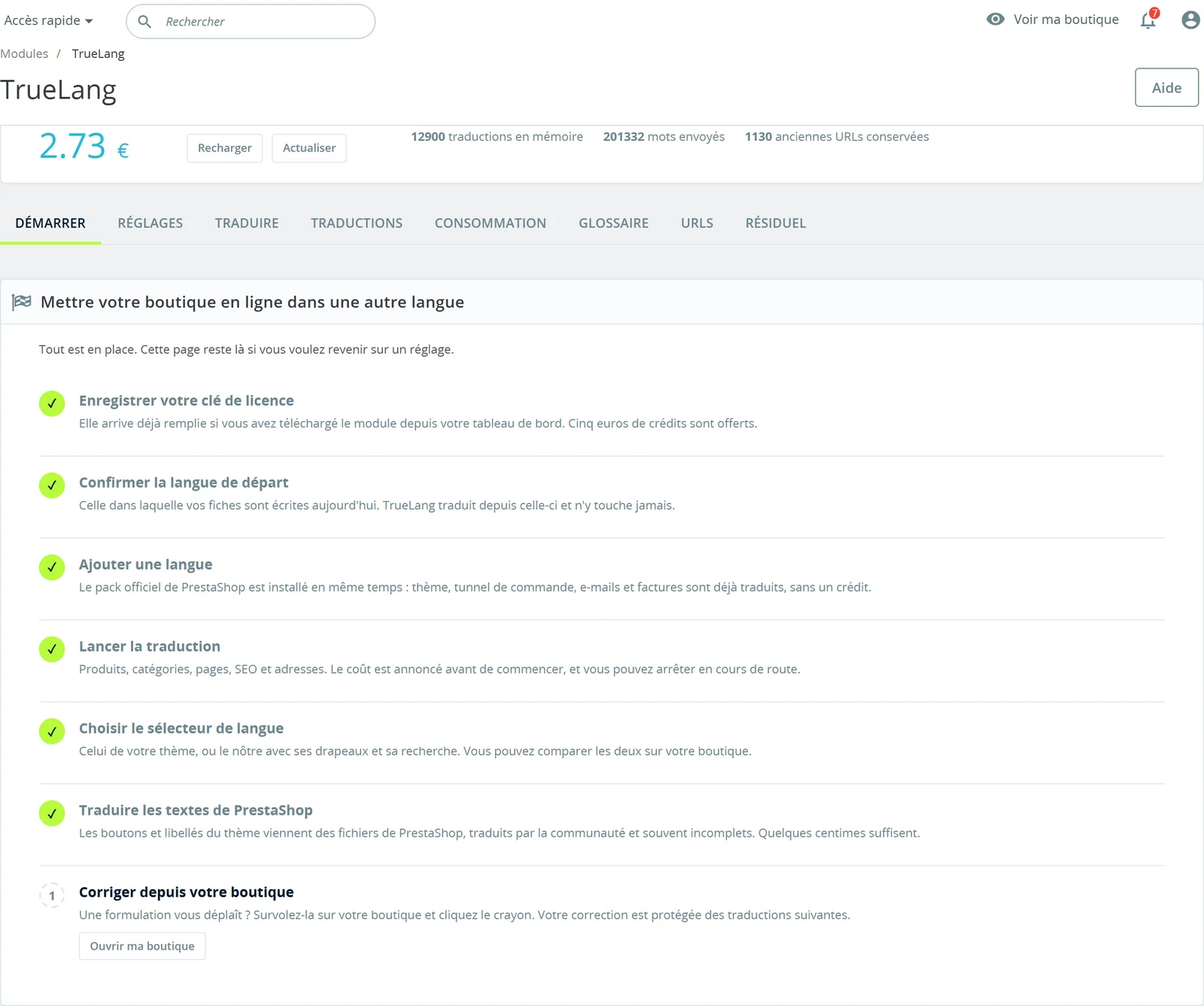Open the Aide help button
1204x1006 pixels.
tap(1166, 87)
